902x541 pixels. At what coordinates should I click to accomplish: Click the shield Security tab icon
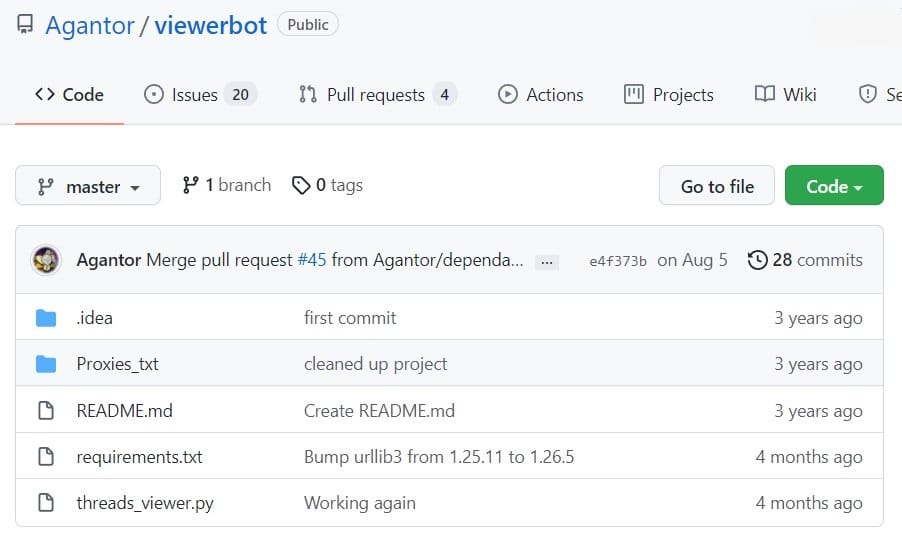point(867,94)
